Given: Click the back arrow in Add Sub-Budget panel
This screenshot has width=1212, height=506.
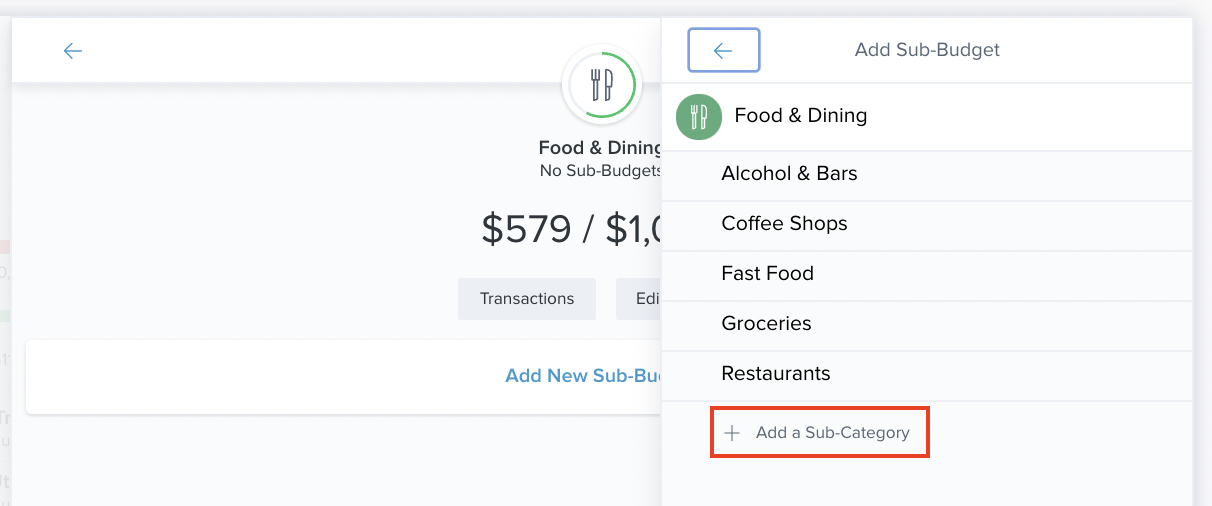Looking at the screenshot, I should (723, 51).
